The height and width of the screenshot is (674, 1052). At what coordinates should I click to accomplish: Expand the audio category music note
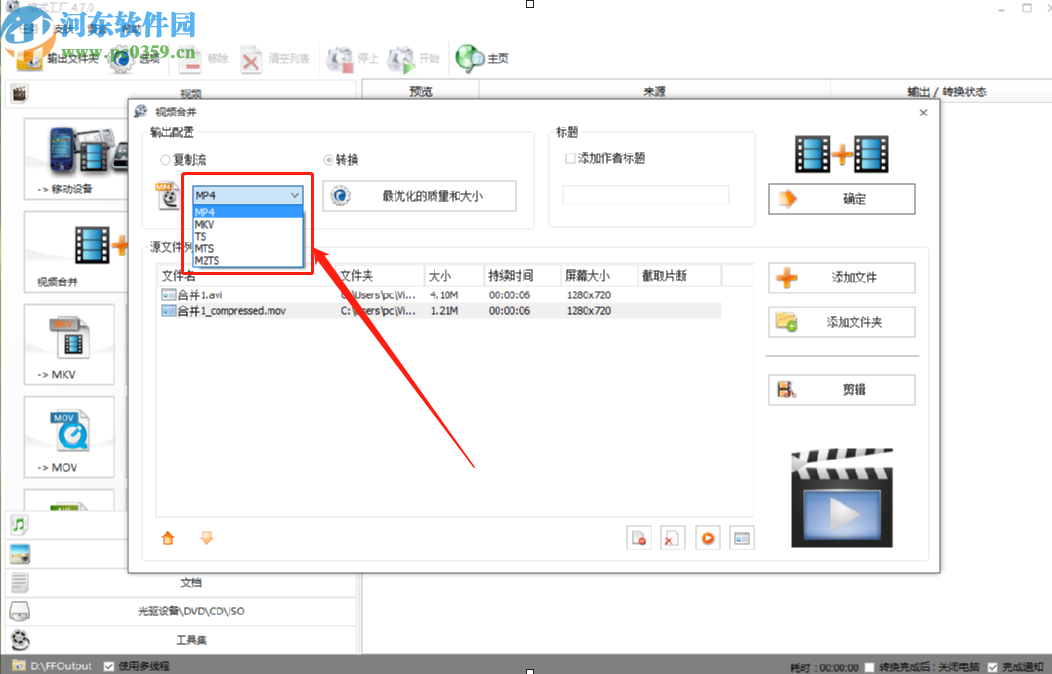pos(19,524)
